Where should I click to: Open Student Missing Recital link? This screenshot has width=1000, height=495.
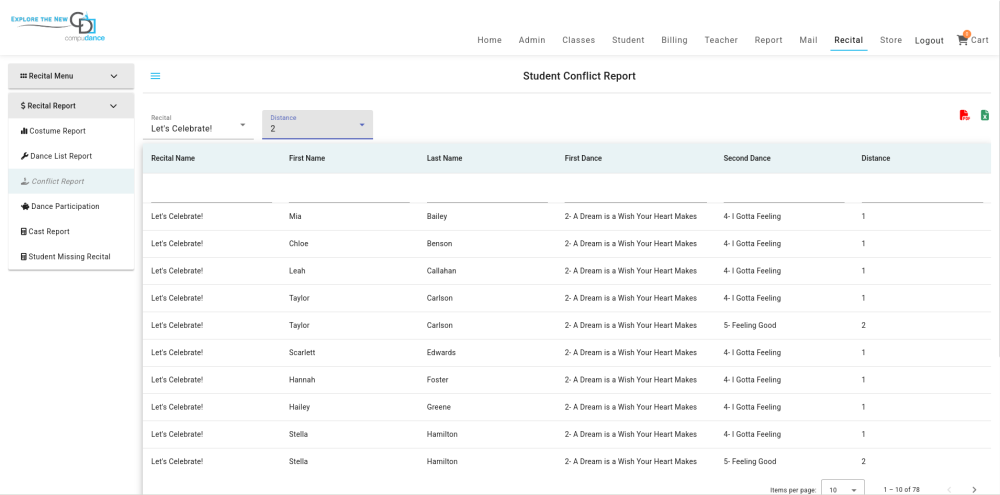click(71, 257)
